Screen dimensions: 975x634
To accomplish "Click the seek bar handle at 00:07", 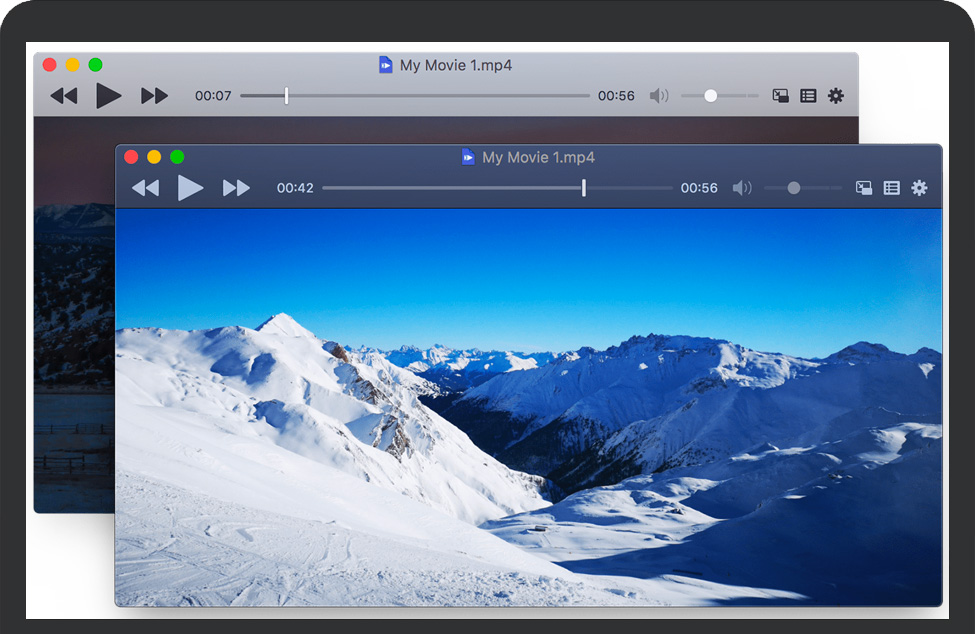I will 286,96.
